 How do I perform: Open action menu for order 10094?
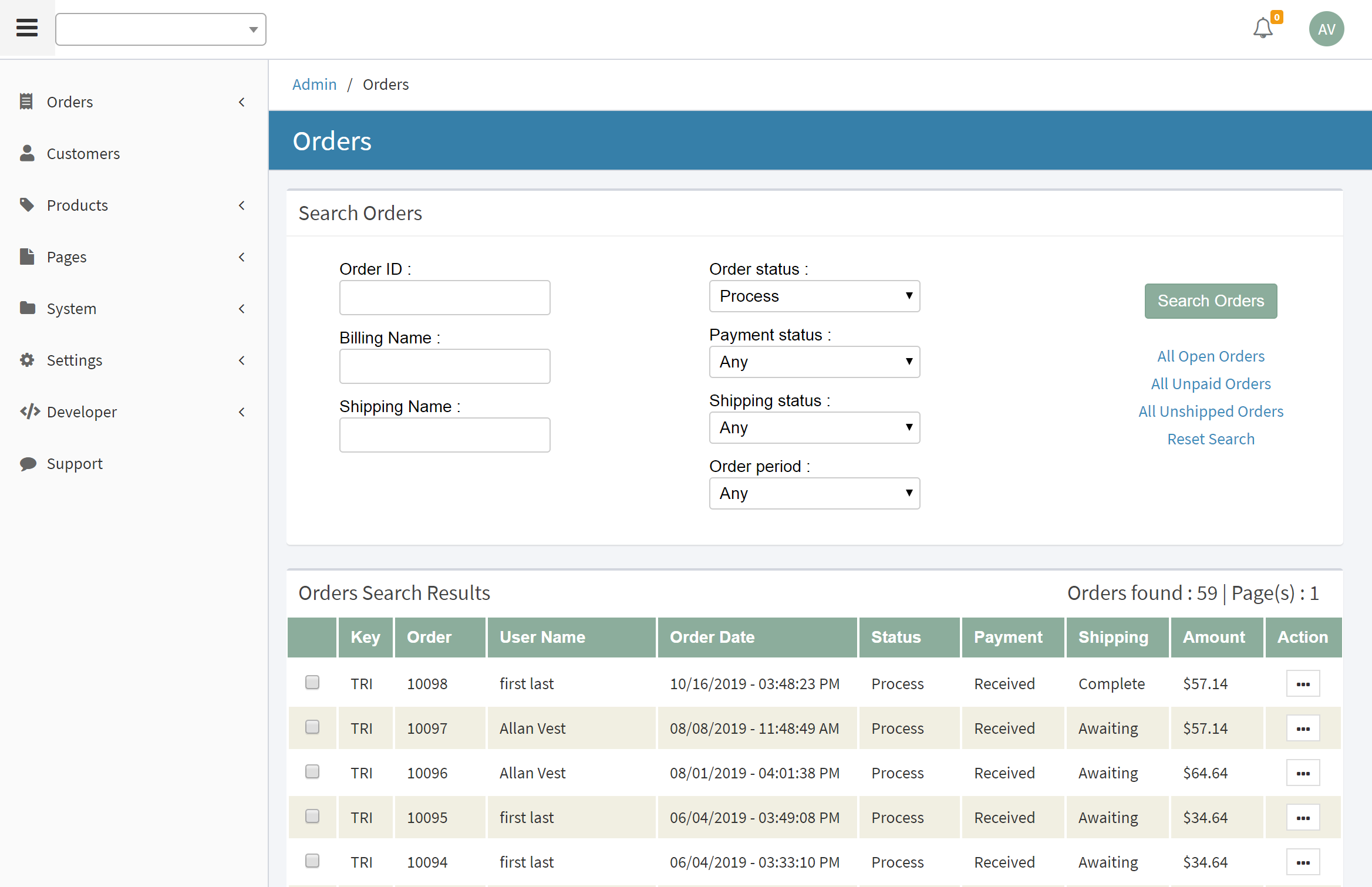point(1303,862)
